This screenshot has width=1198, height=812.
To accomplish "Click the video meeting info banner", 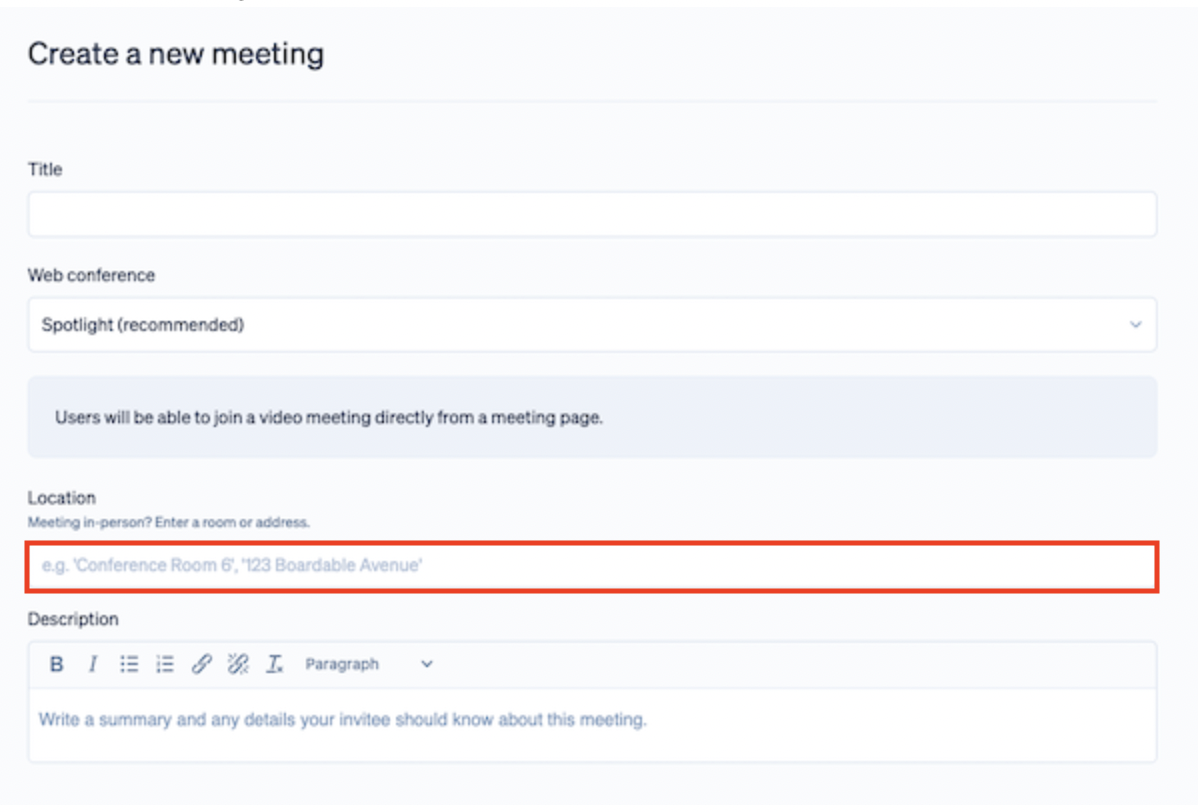I will click(592, 417).
